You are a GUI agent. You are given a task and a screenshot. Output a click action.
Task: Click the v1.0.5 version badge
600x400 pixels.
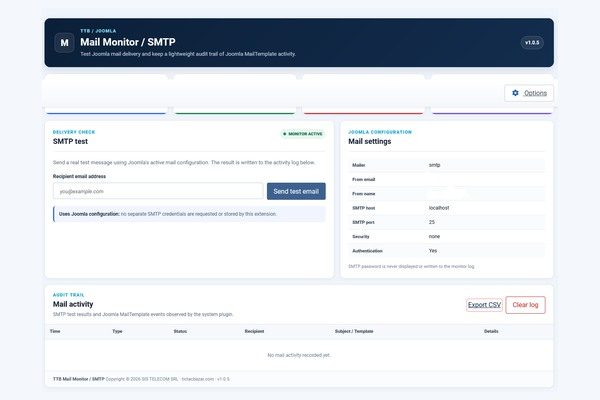point(532,42)
